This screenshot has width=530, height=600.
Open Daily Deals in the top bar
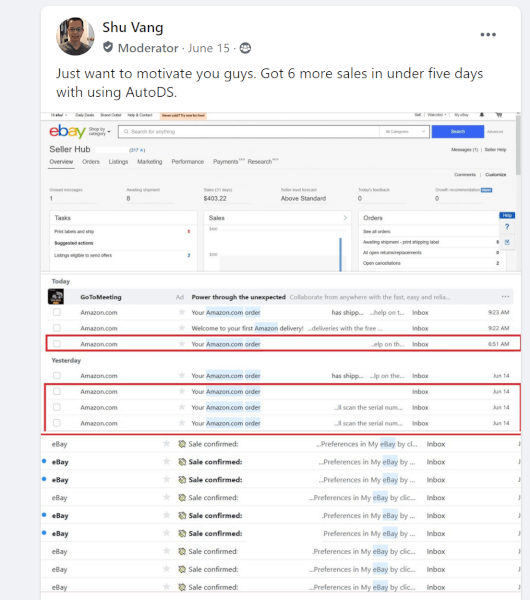tap(85, 115)
